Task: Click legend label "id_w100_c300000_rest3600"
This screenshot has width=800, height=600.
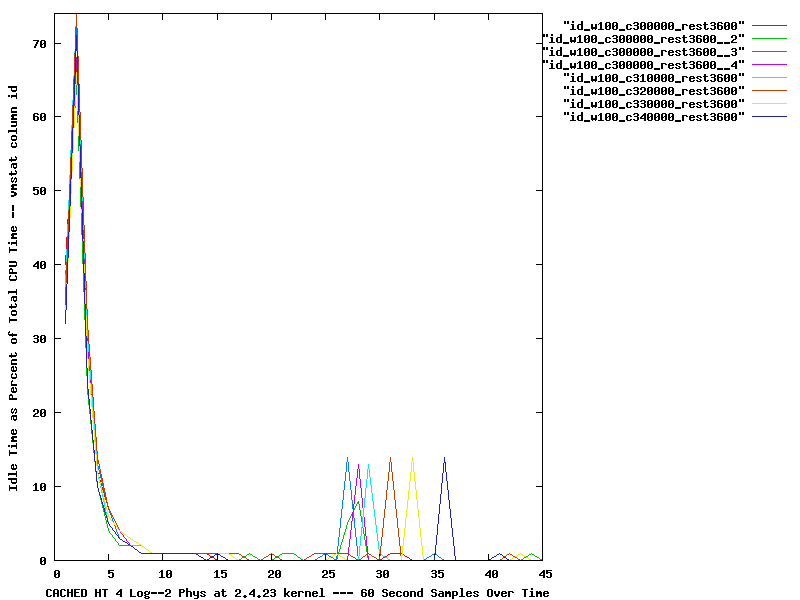Action: point(654,26)
